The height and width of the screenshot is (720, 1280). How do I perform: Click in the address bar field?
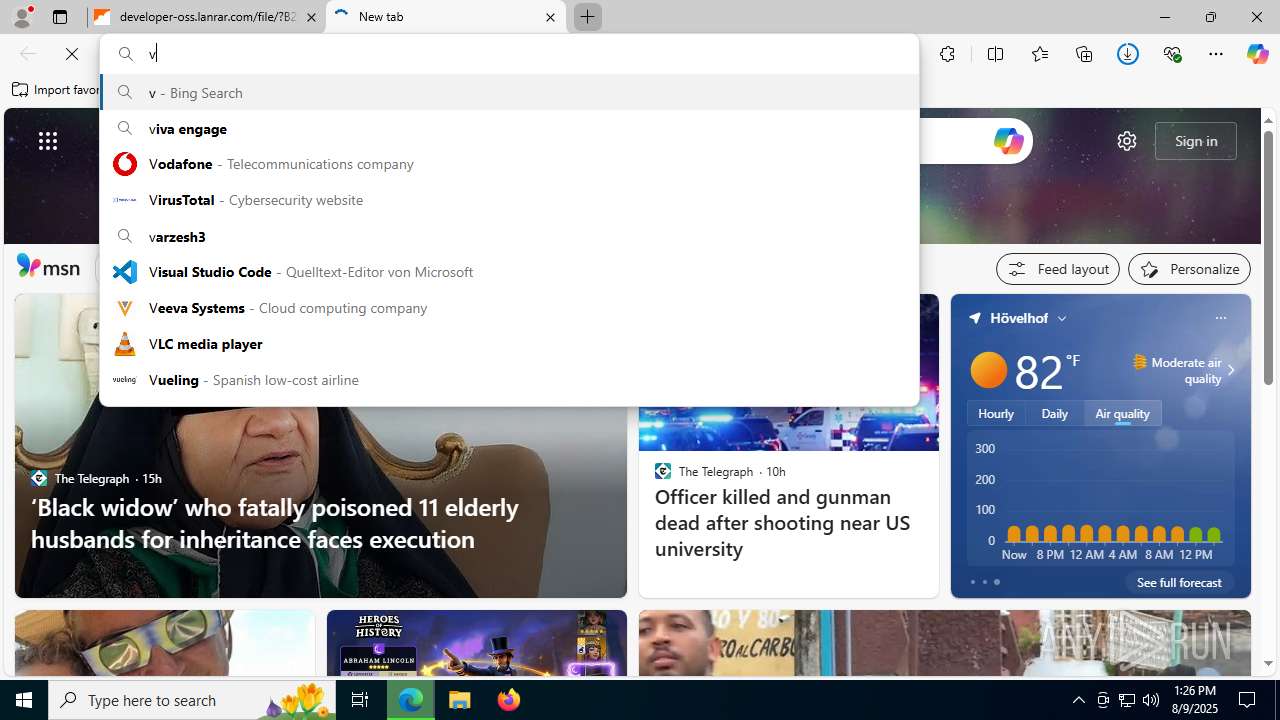[509, 54]
